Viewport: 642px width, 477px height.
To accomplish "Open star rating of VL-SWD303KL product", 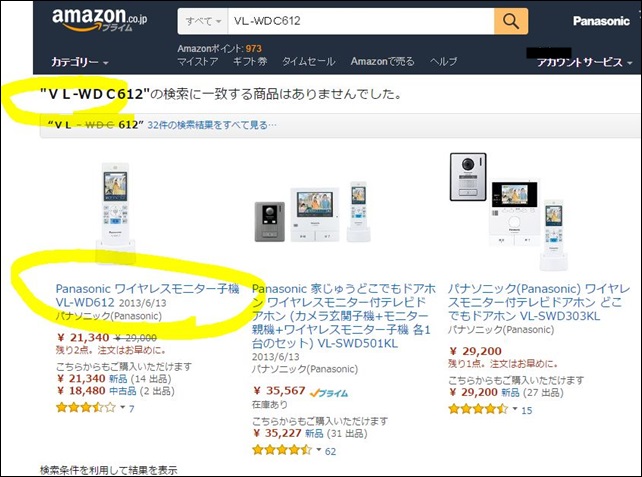I will pos(478,409).
